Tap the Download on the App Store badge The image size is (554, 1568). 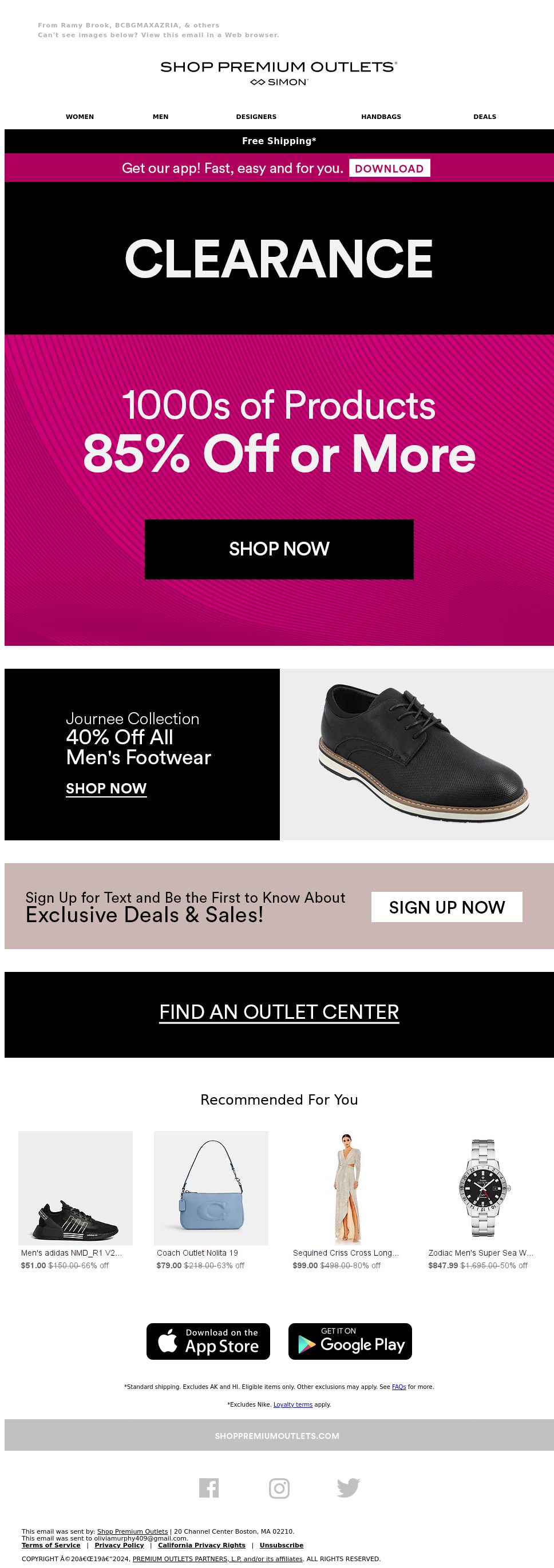[x=208, y=1341]
